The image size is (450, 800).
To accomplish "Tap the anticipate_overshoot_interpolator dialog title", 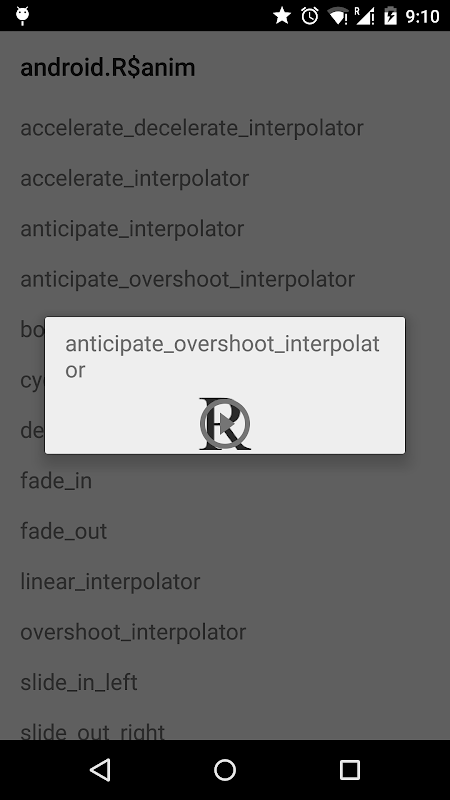I will pos(222,357).
